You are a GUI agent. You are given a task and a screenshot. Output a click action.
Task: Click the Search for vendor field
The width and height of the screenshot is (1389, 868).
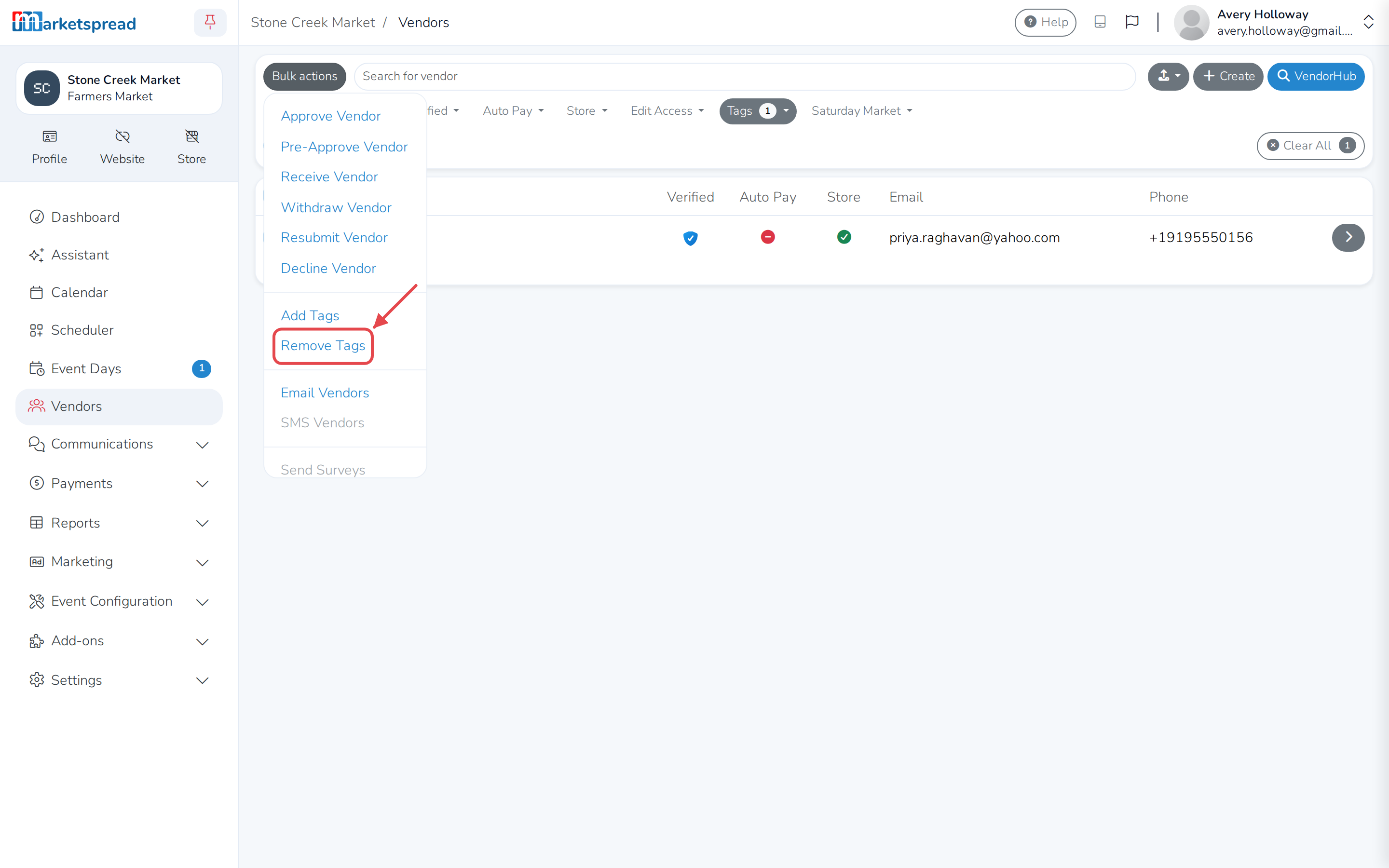745,76
